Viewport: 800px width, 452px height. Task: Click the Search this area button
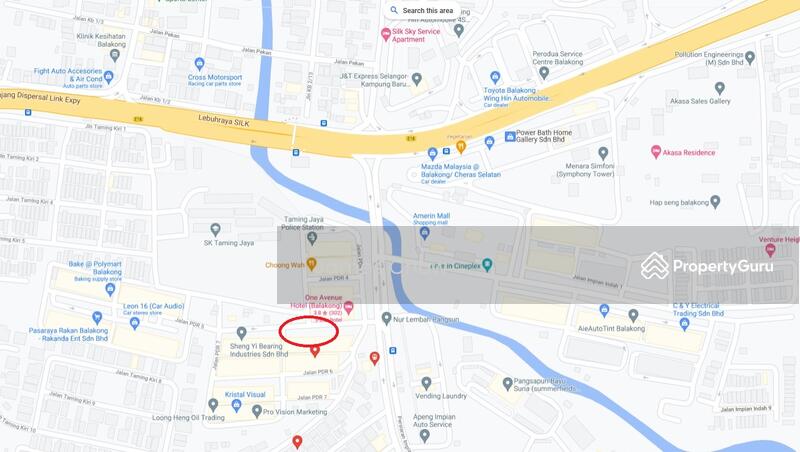pyautogui.click(x=421, y=10)
